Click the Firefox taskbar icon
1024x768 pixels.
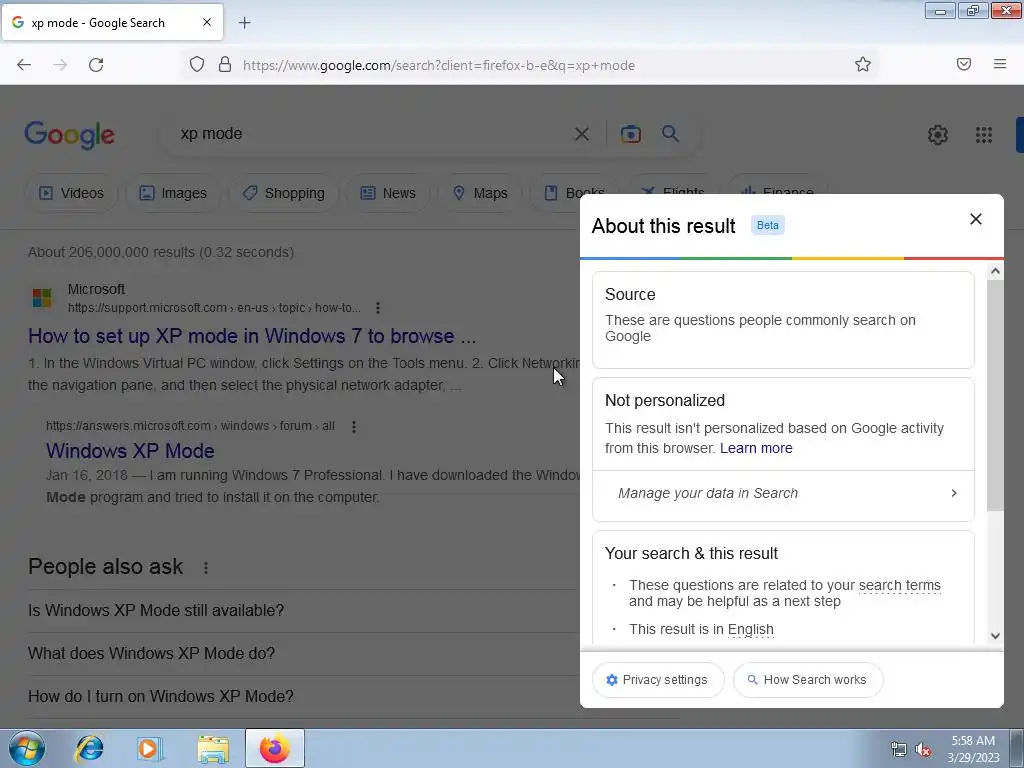[275, 748]
